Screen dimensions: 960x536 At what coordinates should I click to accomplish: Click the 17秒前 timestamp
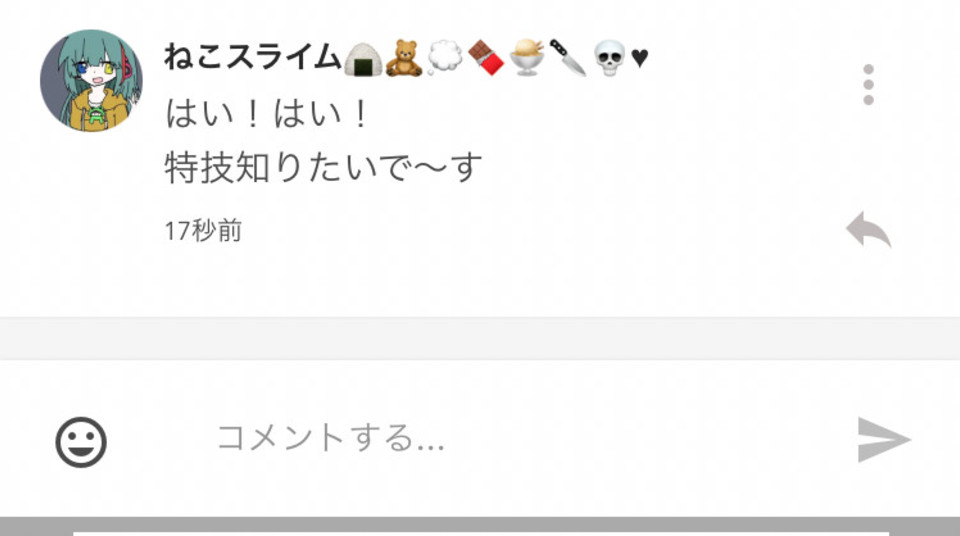(x=203, y=231)
